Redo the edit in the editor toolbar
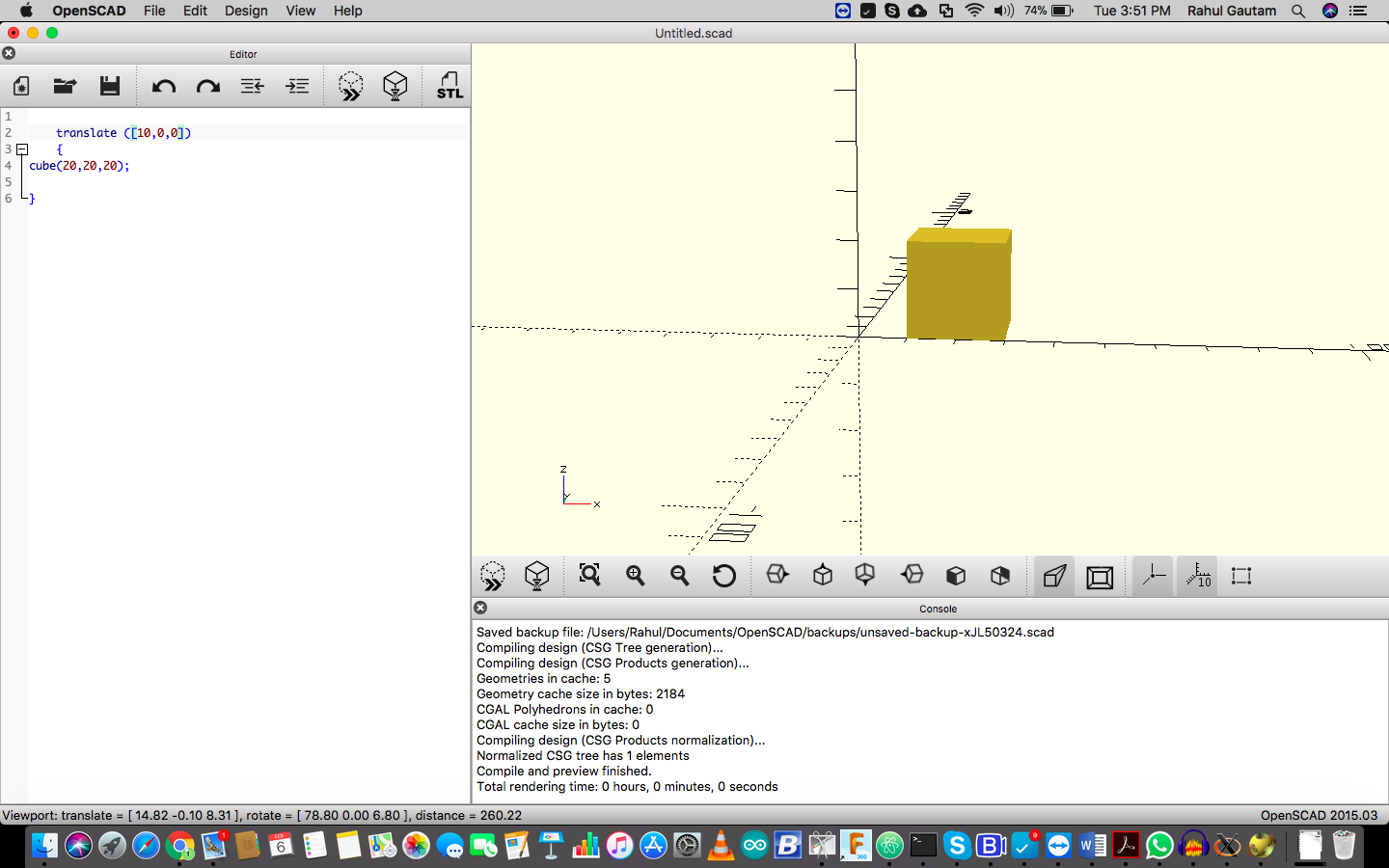The height and width of the screenshot is (868, 1389). pos(208,87)
